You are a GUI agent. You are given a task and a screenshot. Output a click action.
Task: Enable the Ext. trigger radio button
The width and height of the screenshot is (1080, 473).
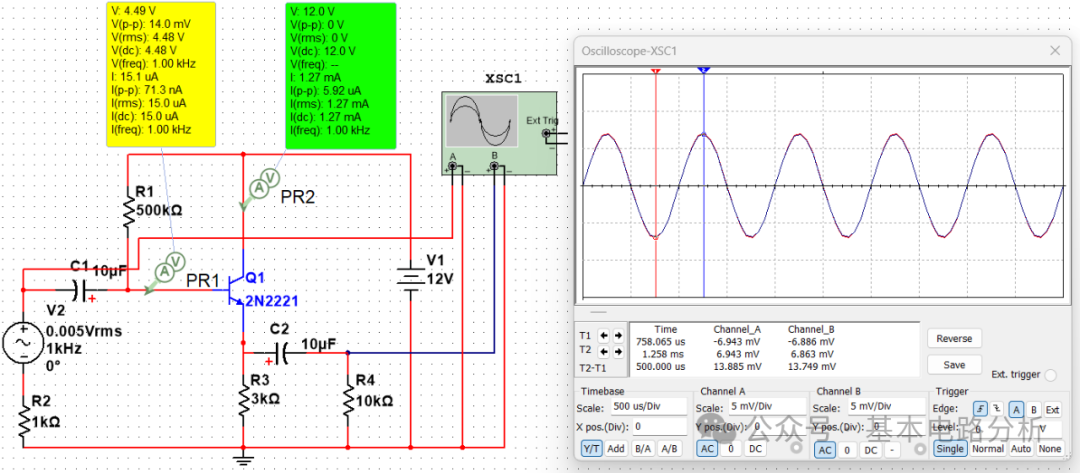coord(1050,375)
